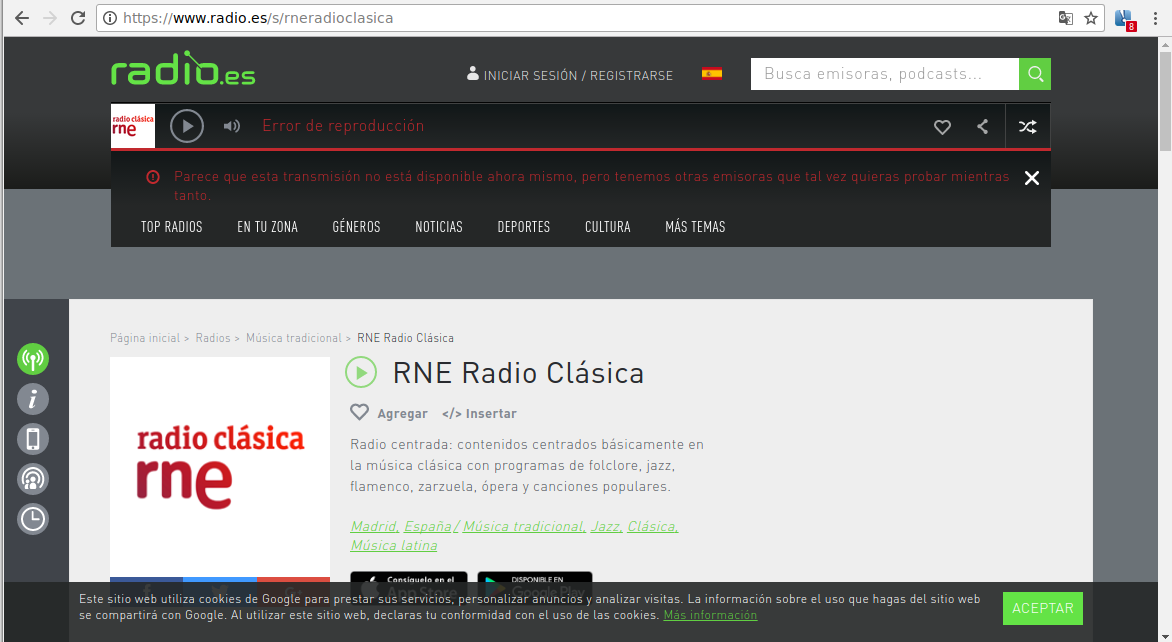The image size is (1172, 642).
Task: Open the browser extension with badge 8
Action: 1125,19
